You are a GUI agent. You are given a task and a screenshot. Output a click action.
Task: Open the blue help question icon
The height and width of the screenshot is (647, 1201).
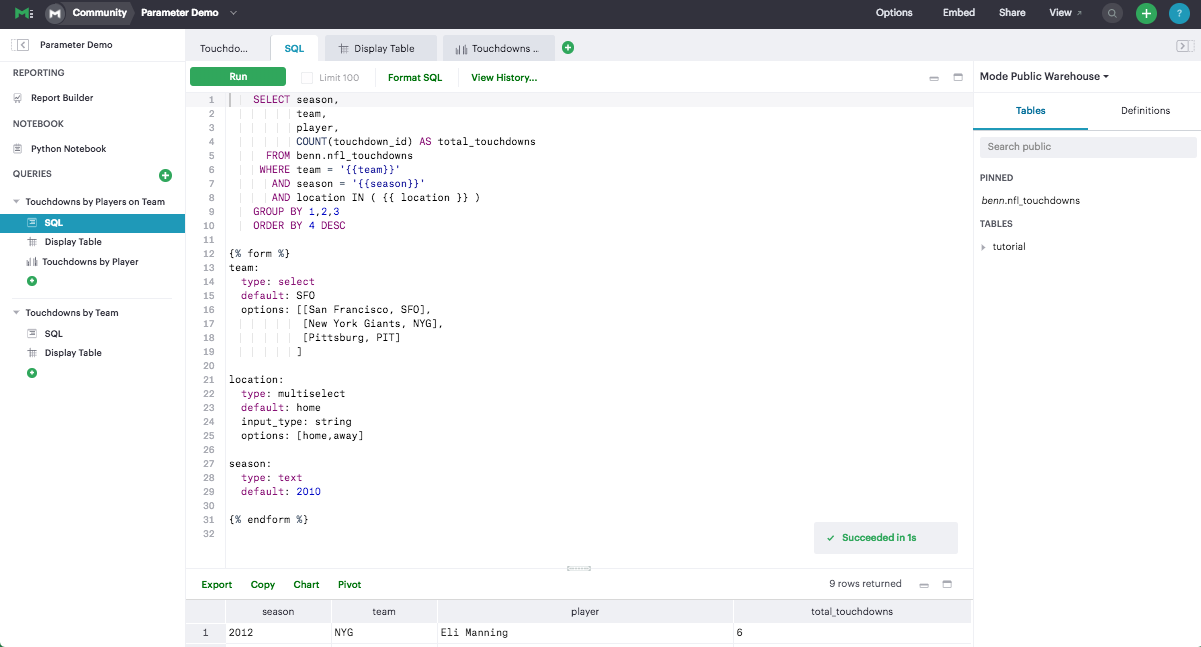pyautogui.click(x=1179, y=13)
